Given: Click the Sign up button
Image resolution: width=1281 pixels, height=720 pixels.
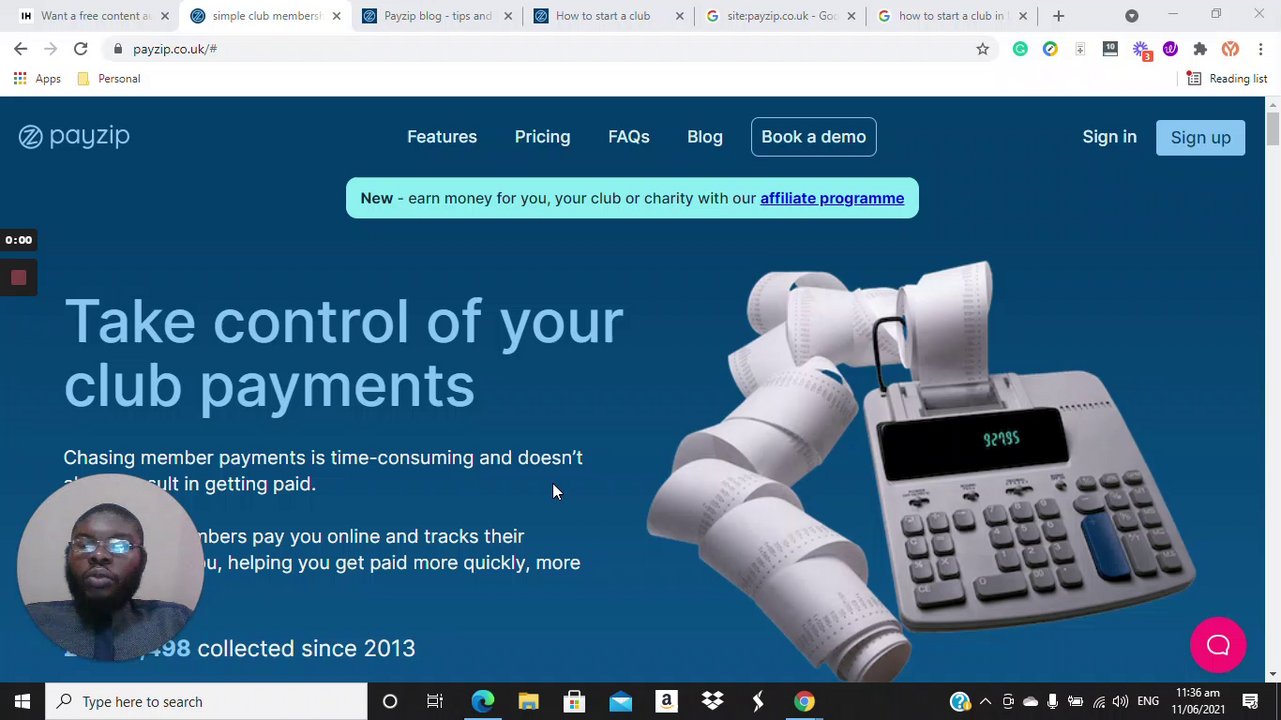Looking at the screenshot, I should 1201,138.
